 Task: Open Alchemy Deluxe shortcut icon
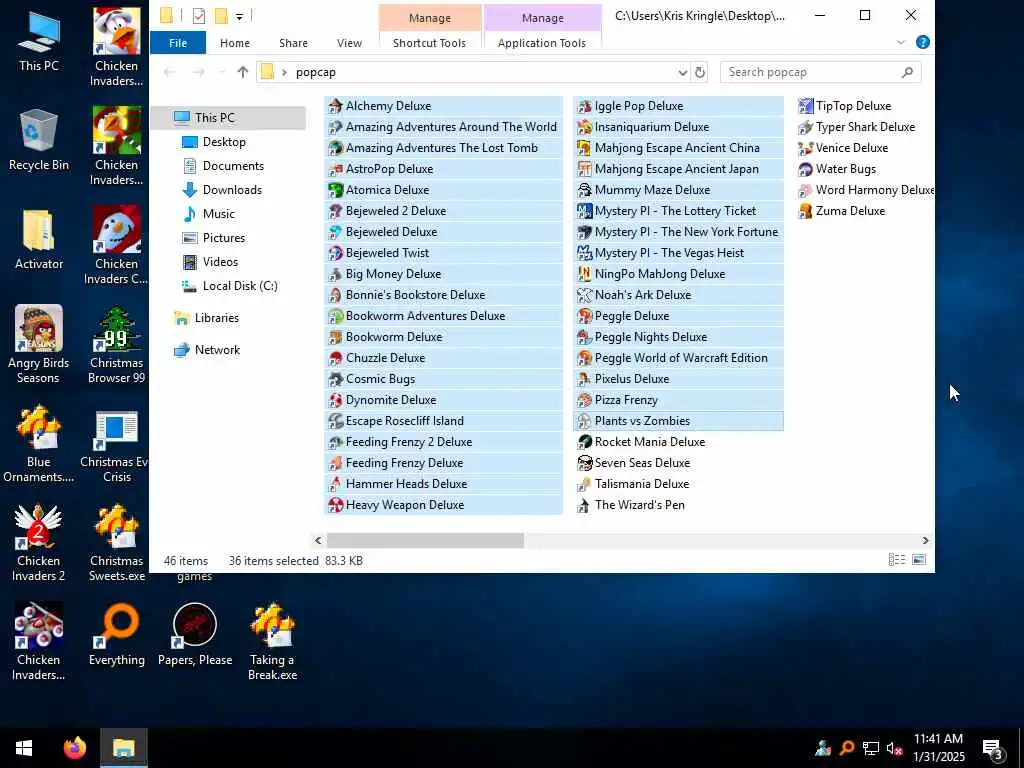pyautogui.click(x=335, y=106)
